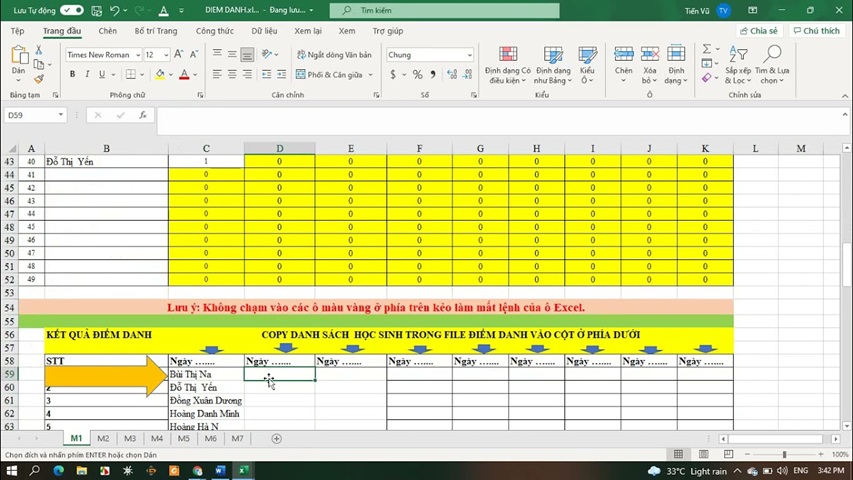Apply Italic formatting from the ribbon
The image size is (853, 480).
click(x=87, y=74)
